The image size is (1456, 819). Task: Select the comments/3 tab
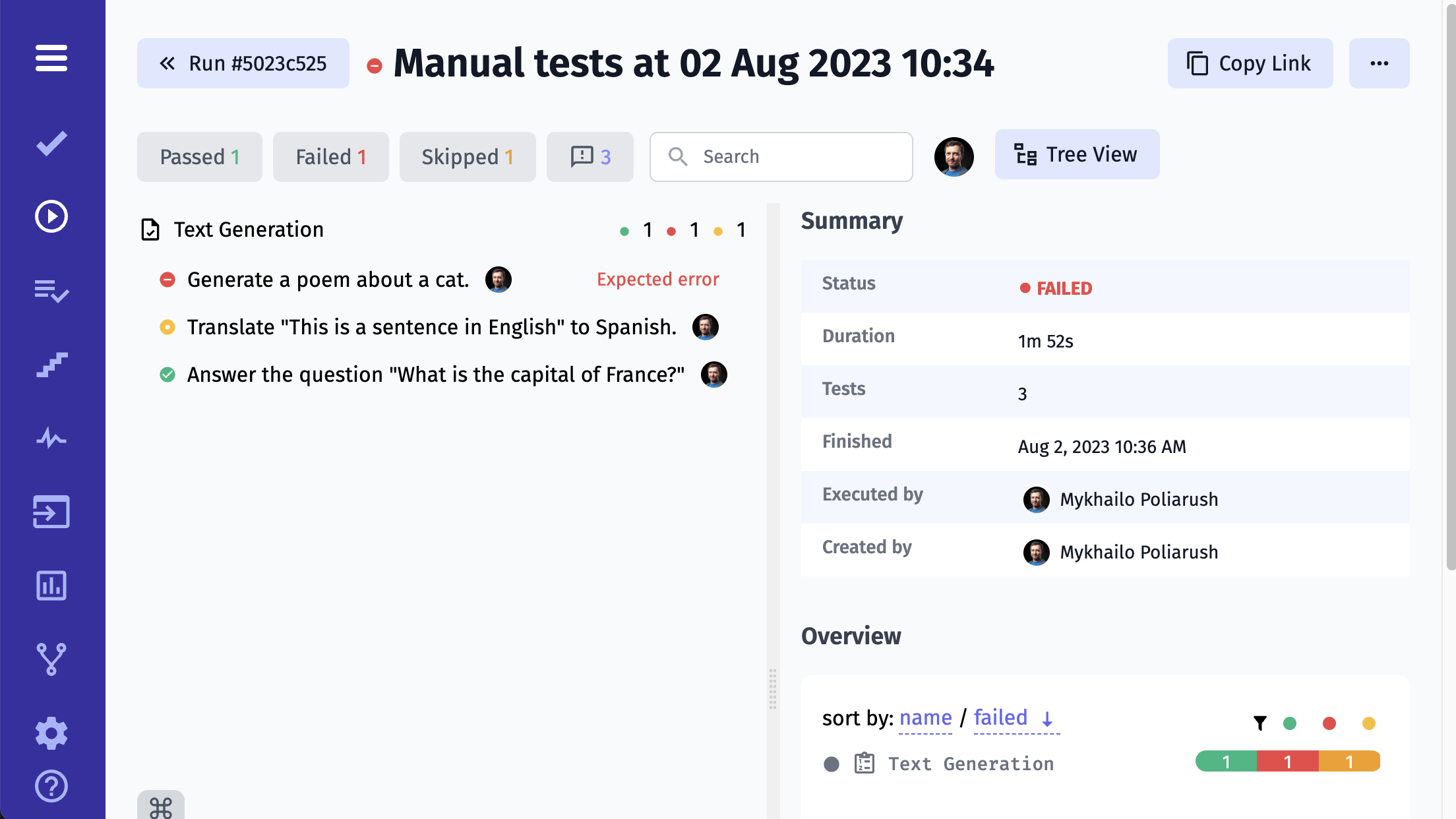pos(591,155)
